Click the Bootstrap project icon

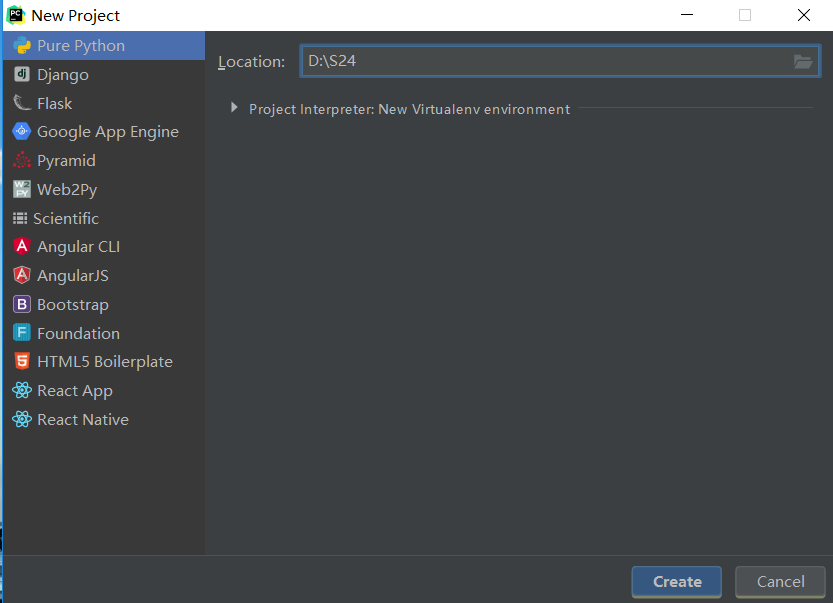coord(22,305)
